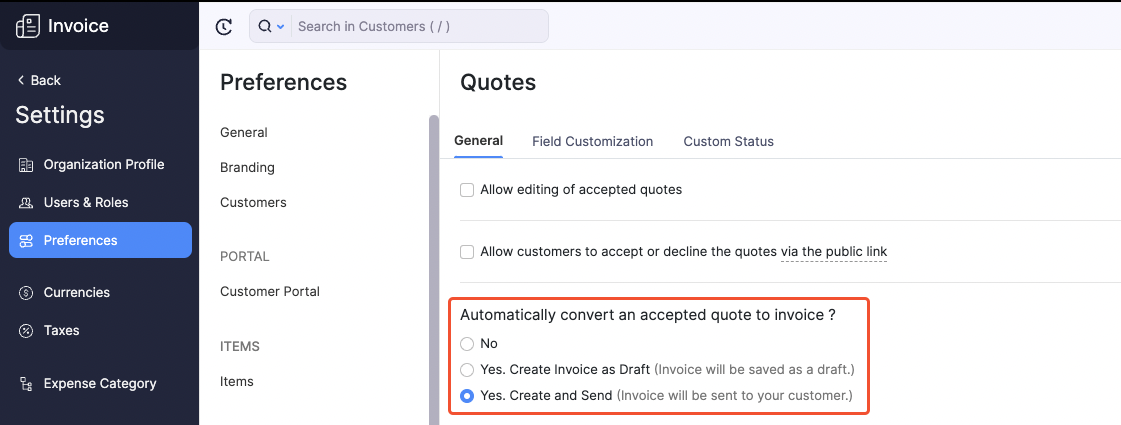Select Yes, Create and Send option

(x=467, y=396)
